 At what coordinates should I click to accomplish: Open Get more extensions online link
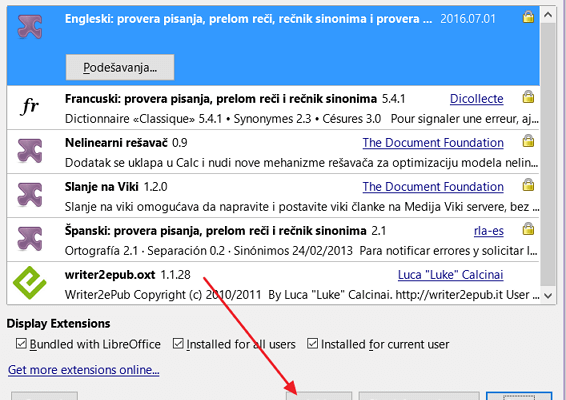pyautogui.click(x=84, y=370)
